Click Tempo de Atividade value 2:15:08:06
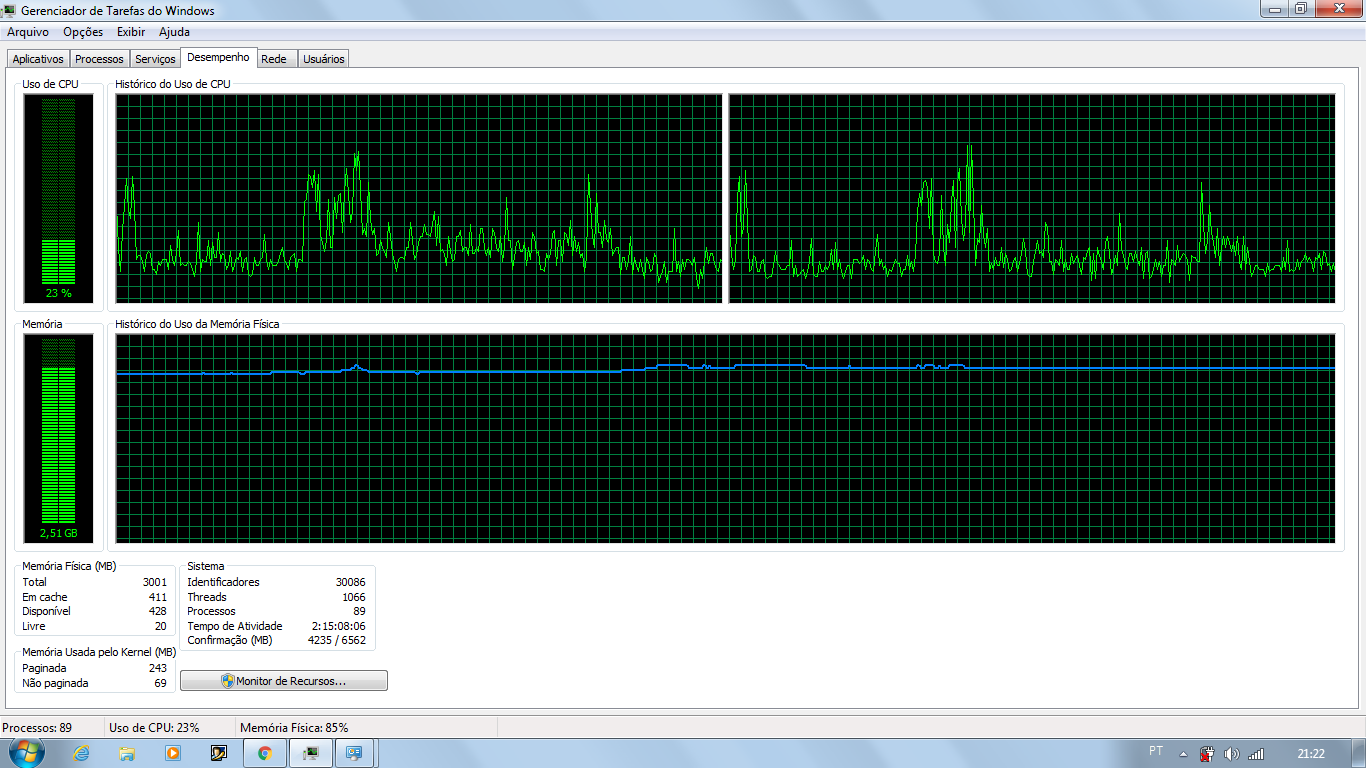This screenshot has width=1366, height=768. click(339, 626)
